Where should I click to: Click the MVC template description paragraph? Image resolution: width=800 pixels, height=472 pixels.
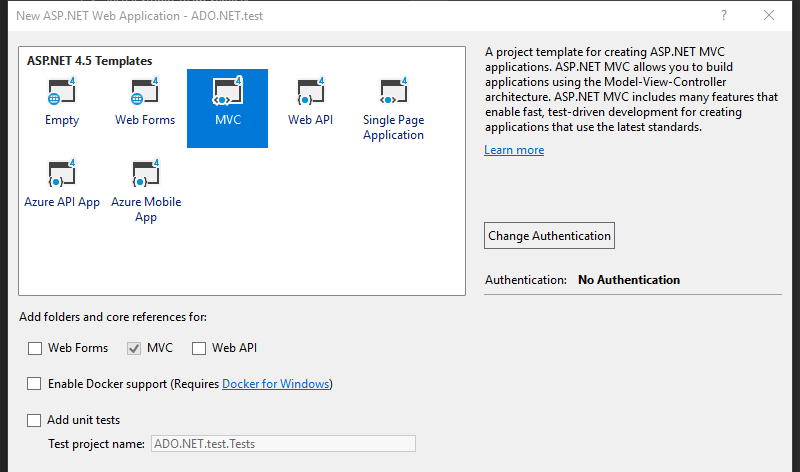[x=632, y=89]
